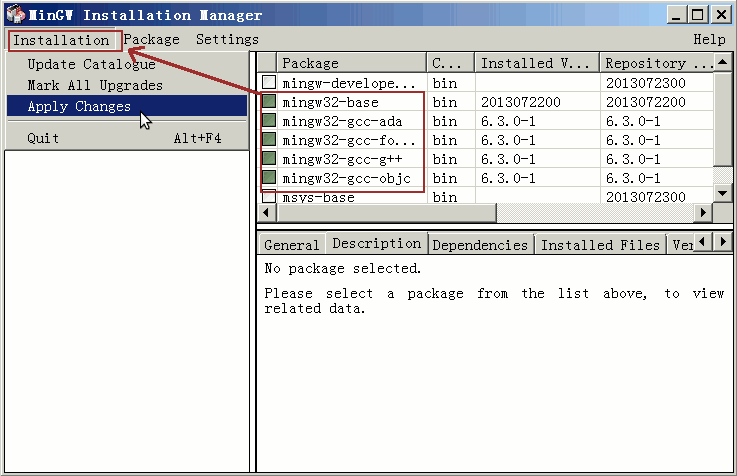The height and width of the screenshot is (476, 737).
Task: Toggle mingw32-gcc-ada package checkbox
Action: 269,120
